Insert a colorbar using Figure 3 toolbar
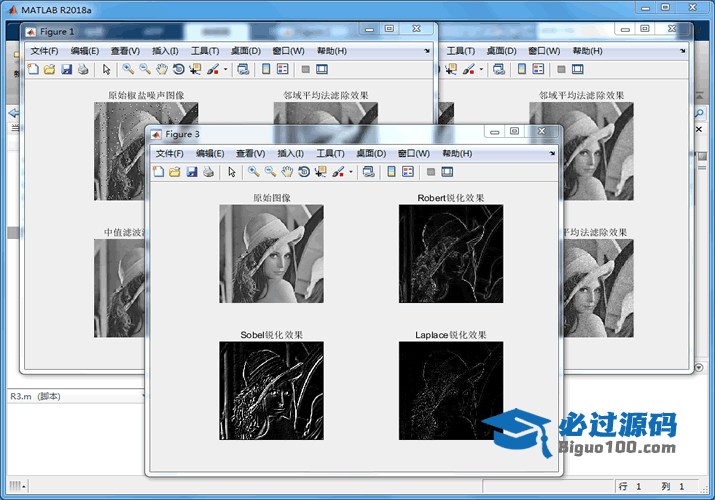 390,172
